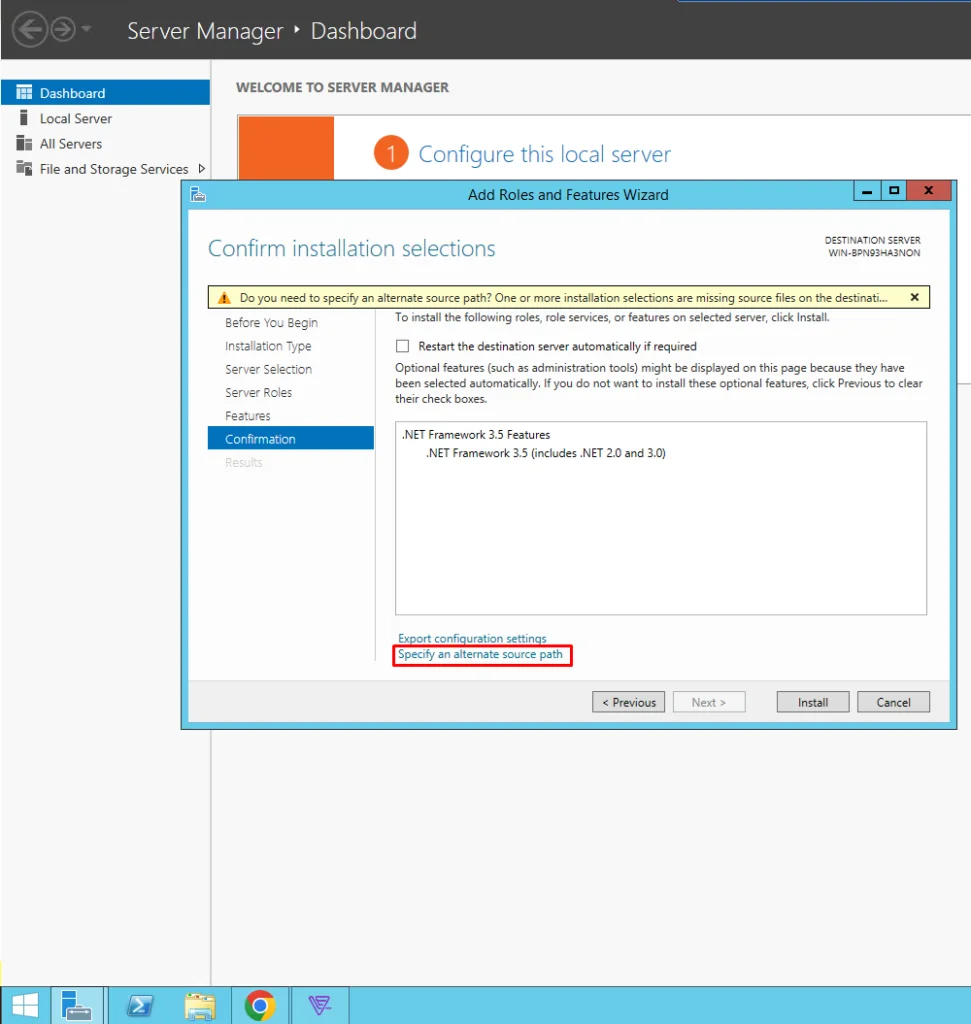The image size is (971, 1024).
Task: Open the navigation history dropdown arrow
Action: (86, 29)
